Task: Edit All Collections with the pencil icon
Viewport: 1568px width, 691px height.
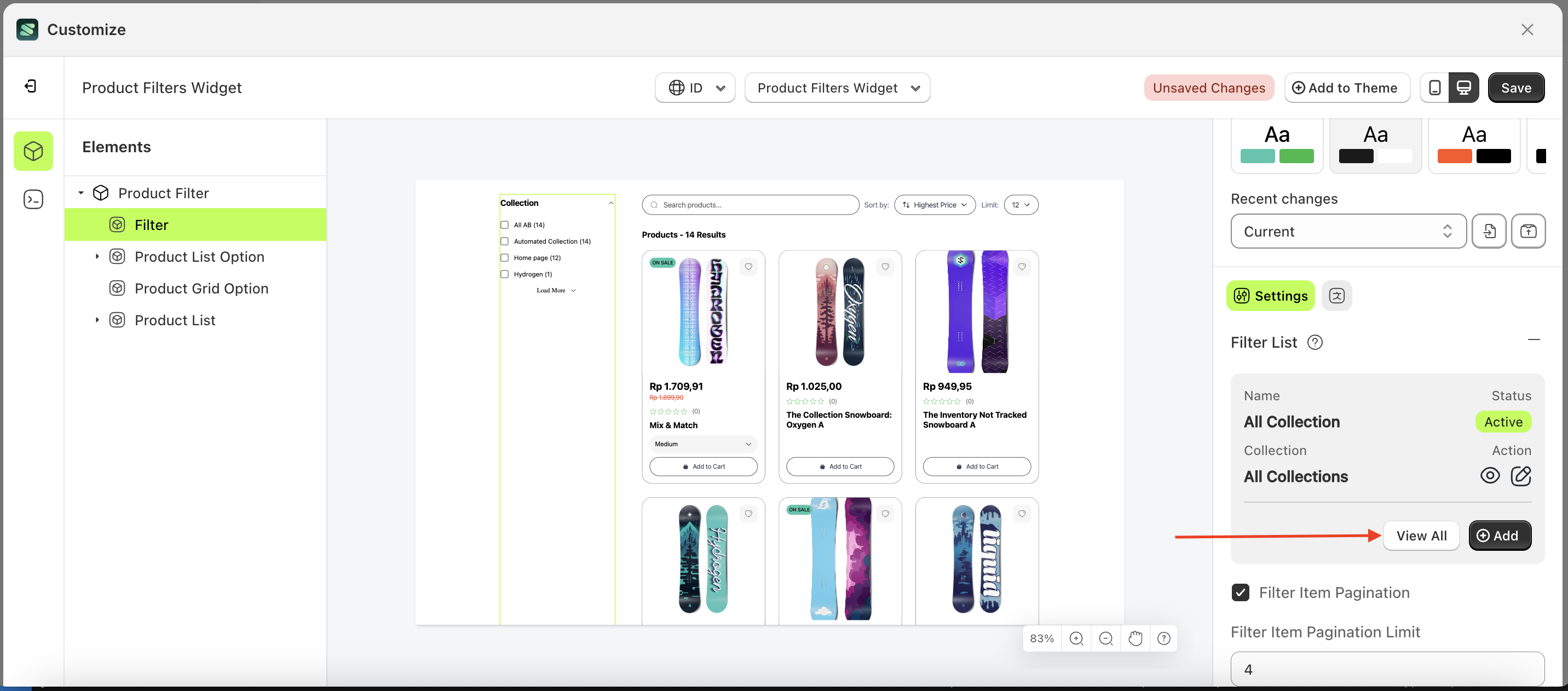Action: point(1522,476)
